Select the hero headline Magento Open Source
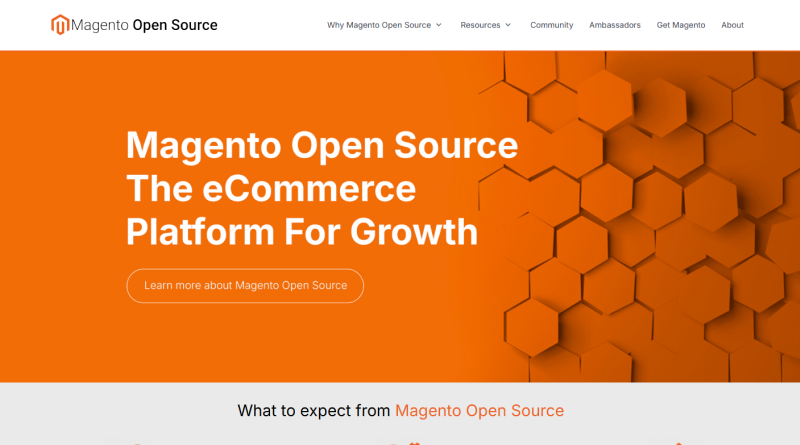This screenshot has height=445, width=800. point(322,145)
